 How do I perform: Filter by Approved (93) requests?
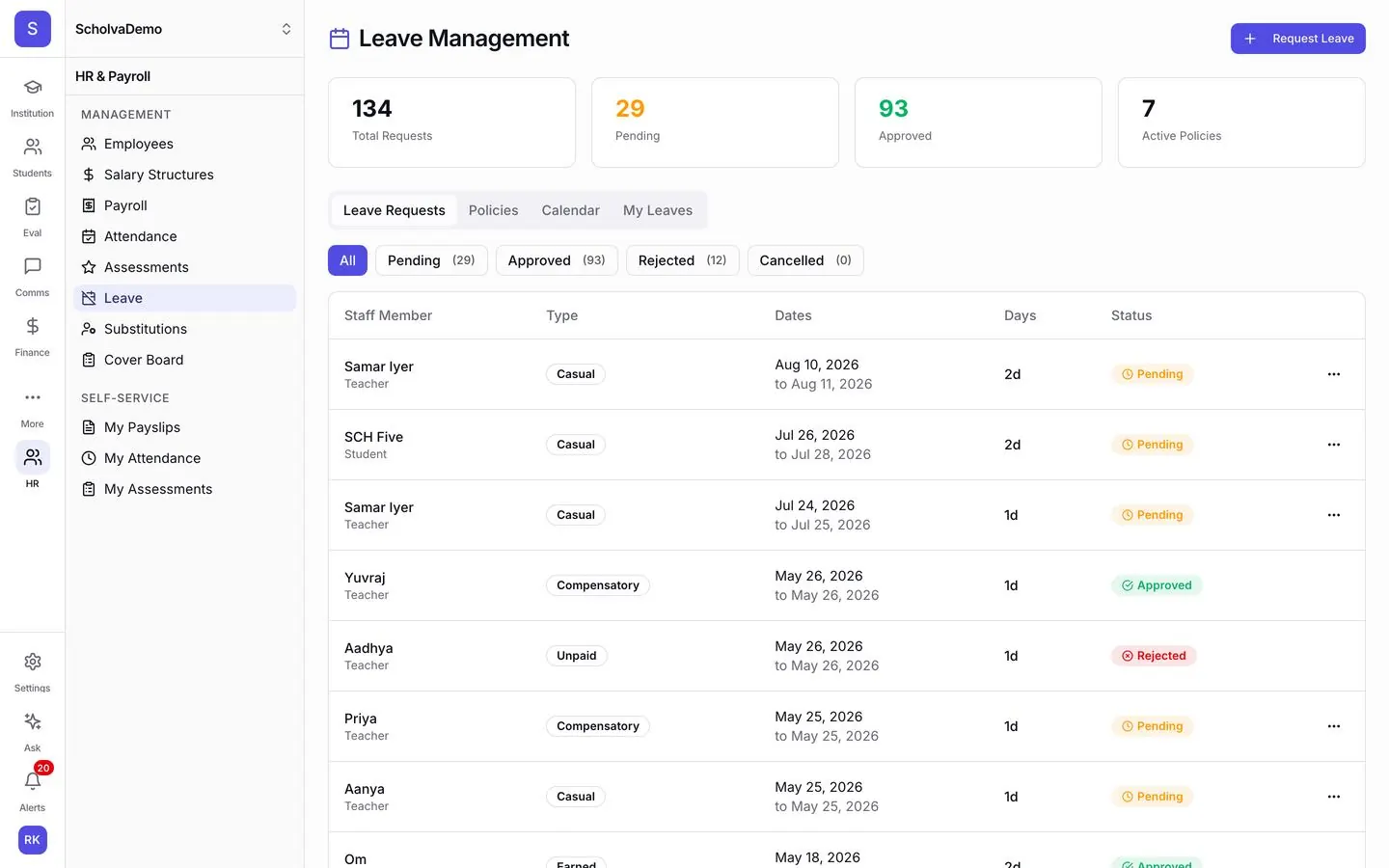coord(557,260)
